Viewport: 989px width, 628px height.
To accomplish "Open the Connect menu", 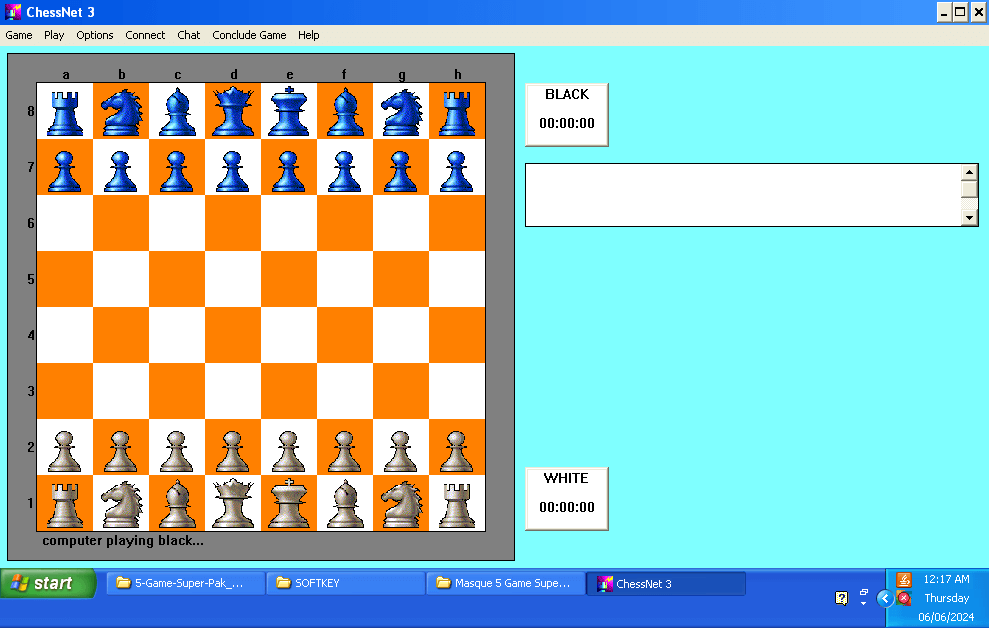I will coord(145,35).
